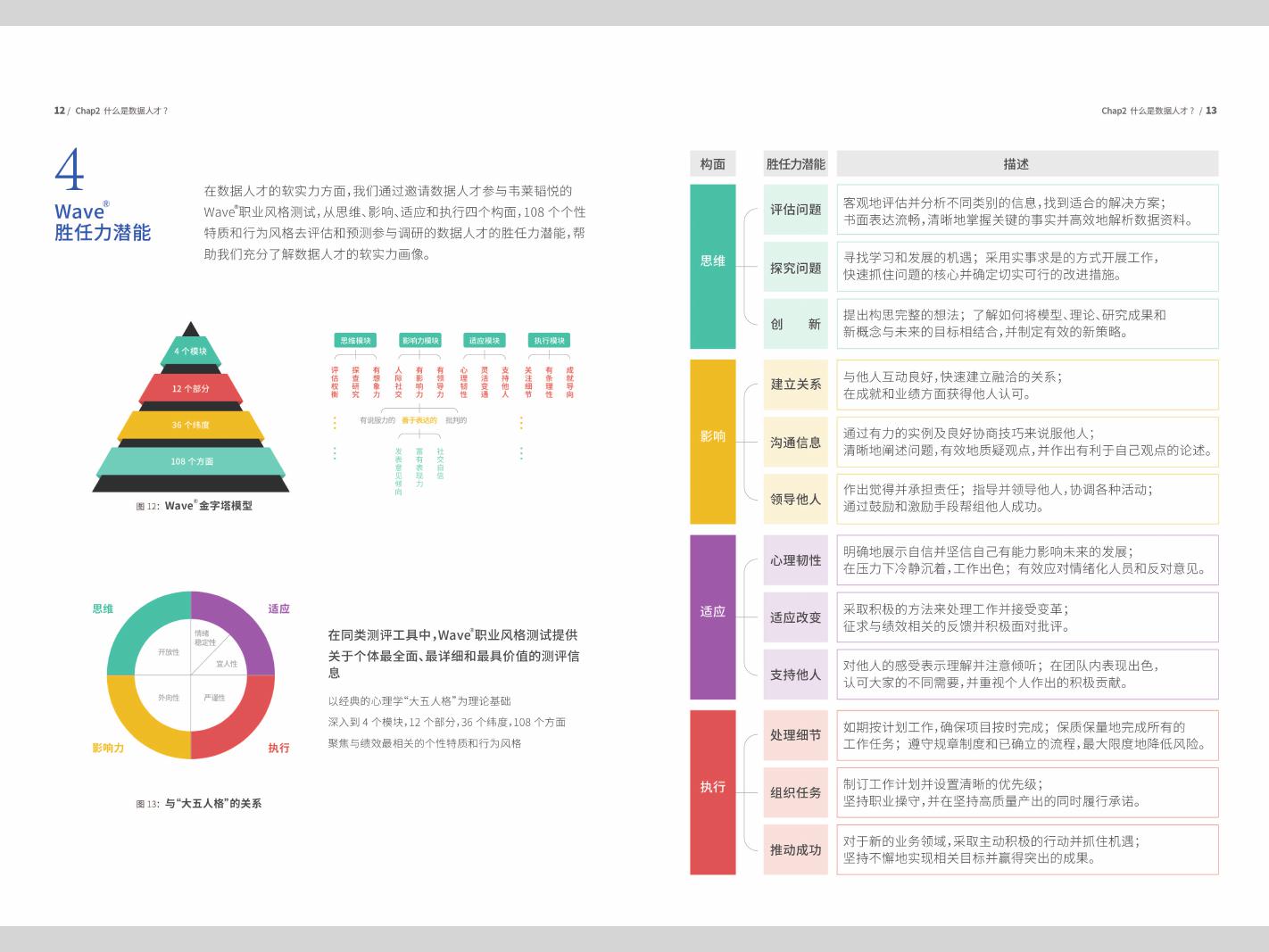The image size is (1269, 952).
Task: Click the yellow "36 个纬度" pyramid layer
Action: click(x=190, y=425)
